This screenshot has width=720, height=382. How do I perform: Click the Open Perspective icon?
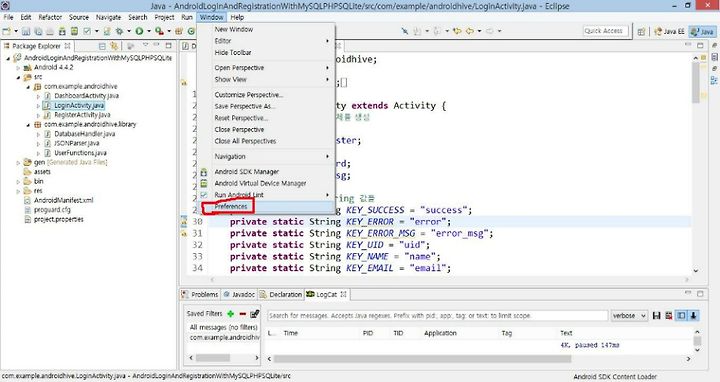click(x=641, y=31)
